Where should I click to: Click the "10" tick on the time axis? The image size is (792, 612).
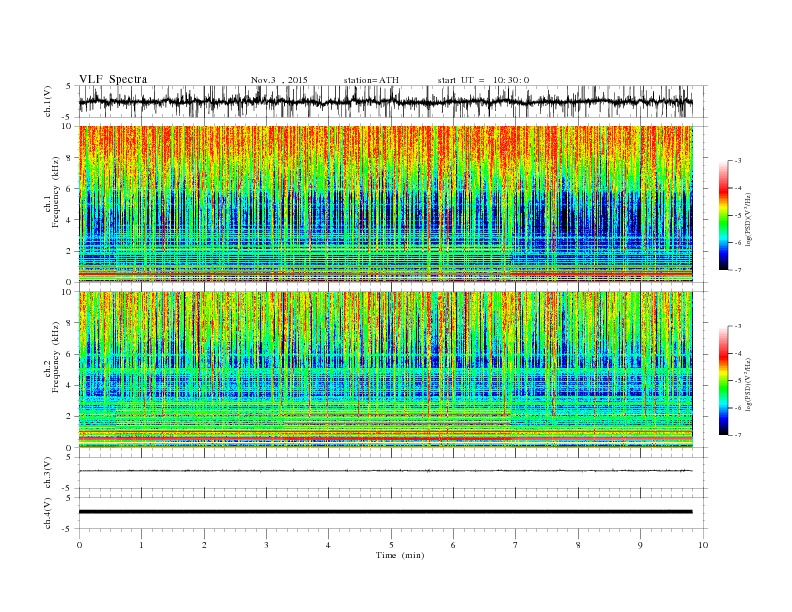click(703, 545)
